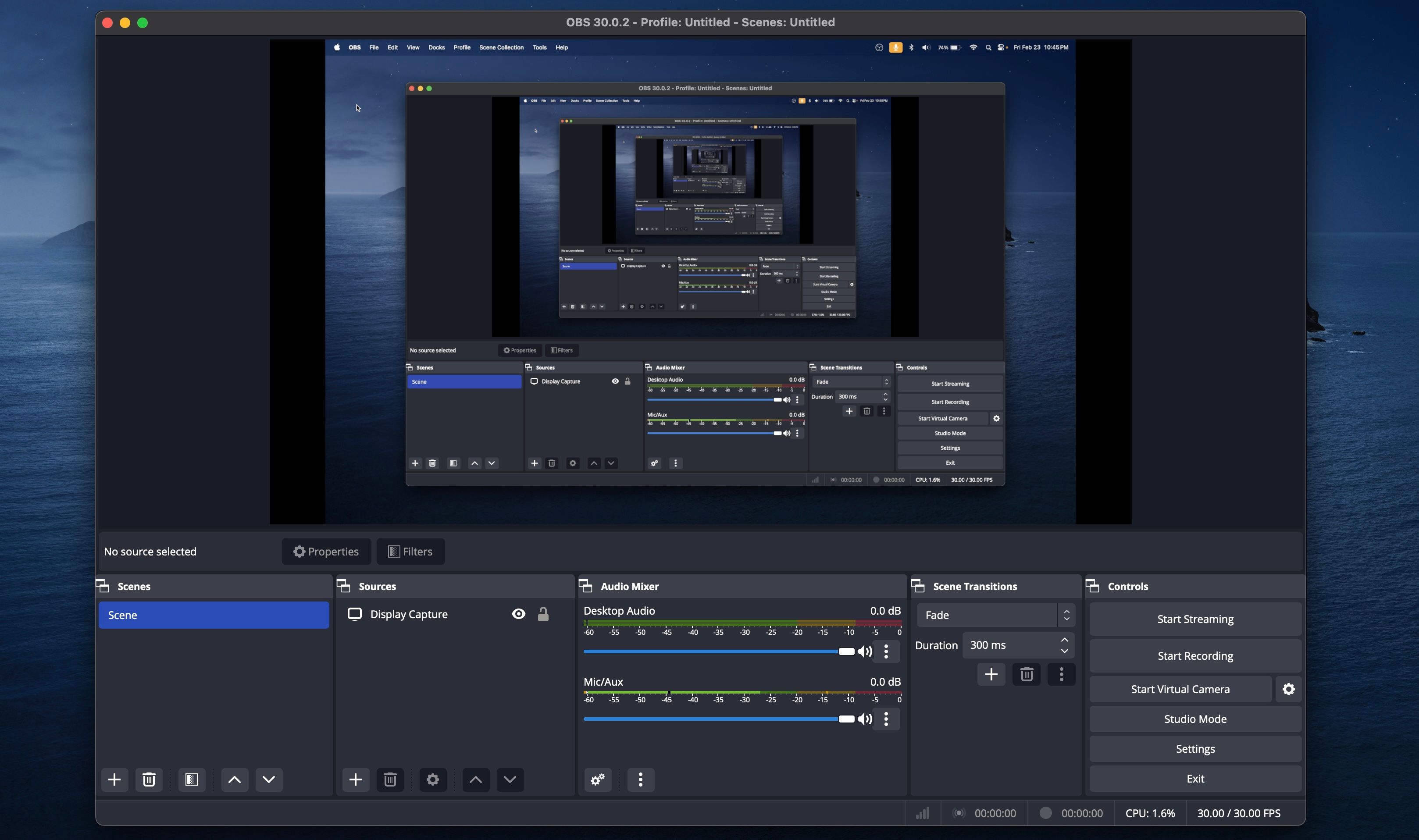Image resolution: width=1419 pixels, height=840 pixels.
Task: Open source properties using the gear icon
Action: [x=432, y=779]
